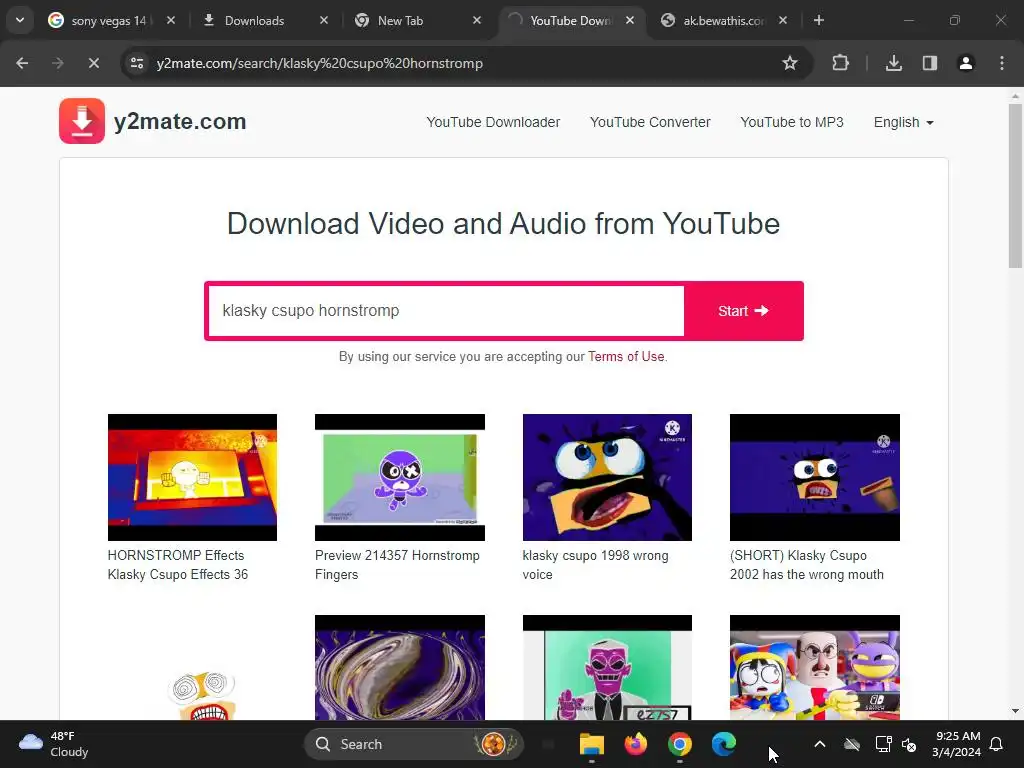Select the HORNSTROMP Effects thermal-colored thumbnail
Screen dimensions: 1024x768
(x=192, y=477)
